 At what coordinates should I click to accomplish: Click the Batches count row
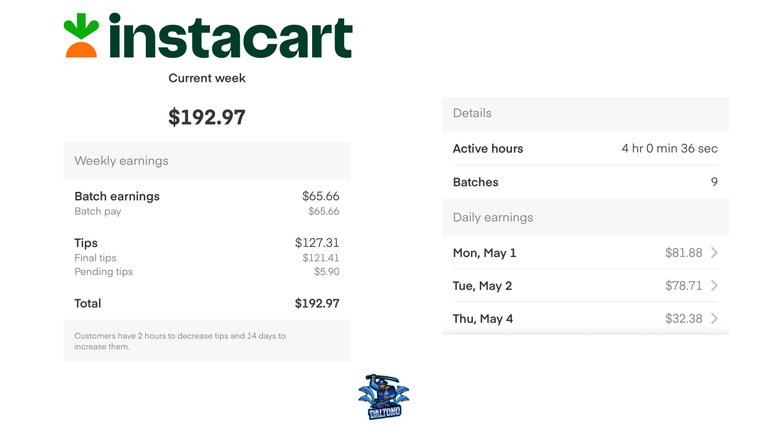point(585,182)
